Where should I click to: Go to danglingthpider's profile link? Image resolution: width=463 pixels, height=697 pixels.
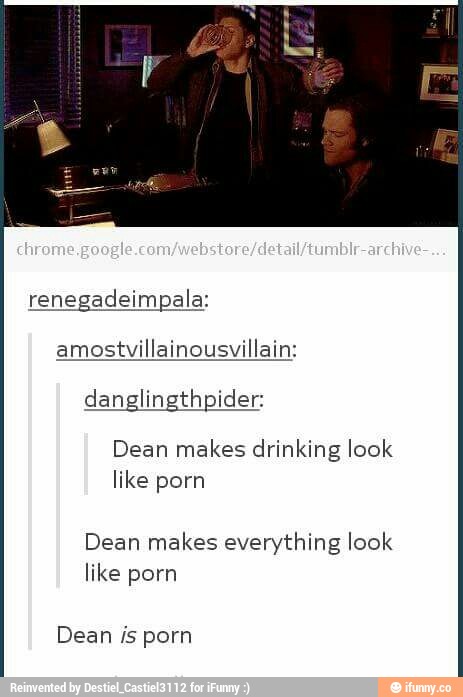click(171, 399)
